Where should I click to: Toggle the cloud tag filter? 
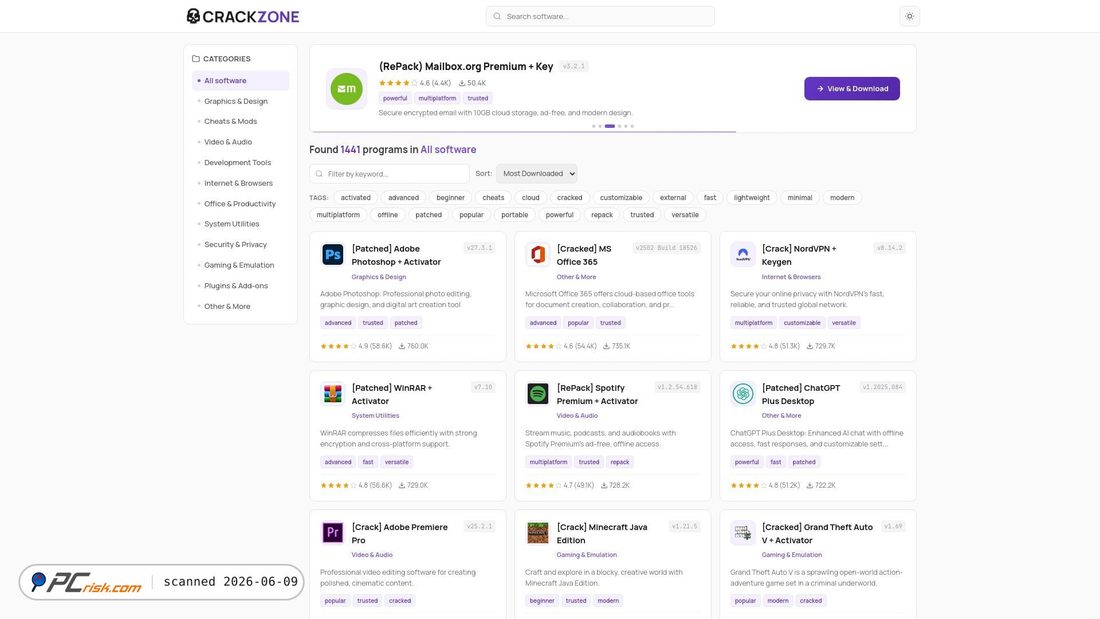pyautogui.click(x=530, y=198)
